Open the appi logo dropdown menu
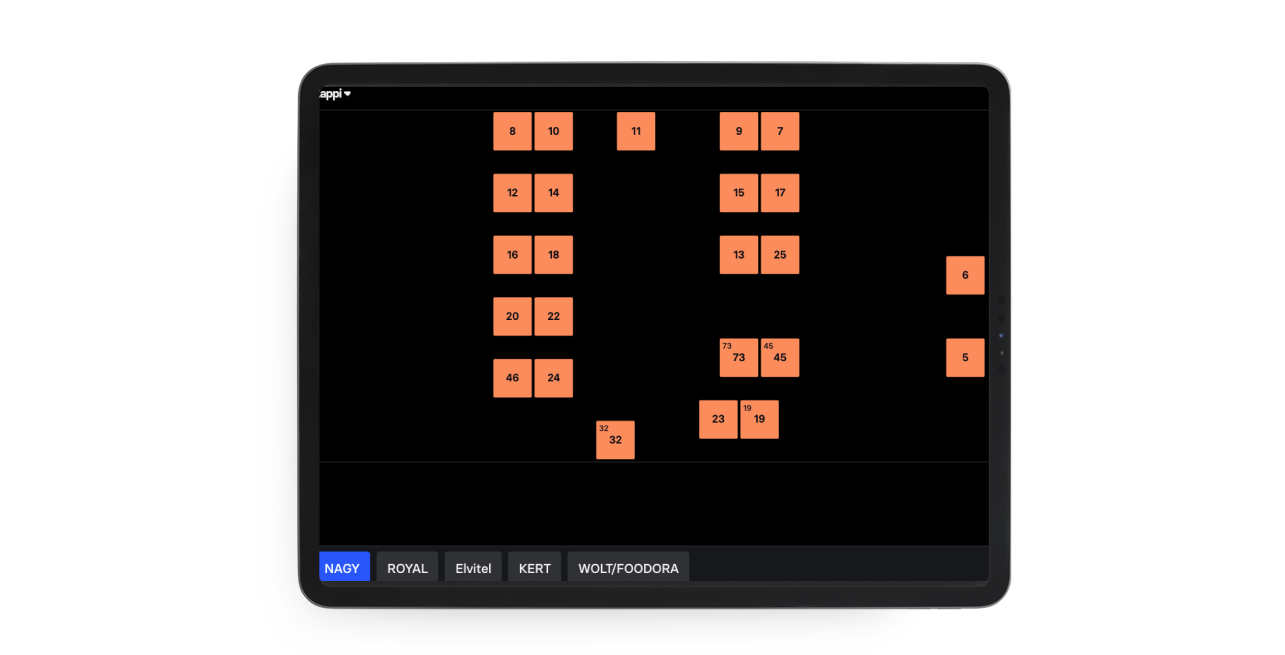 point(335,94)
